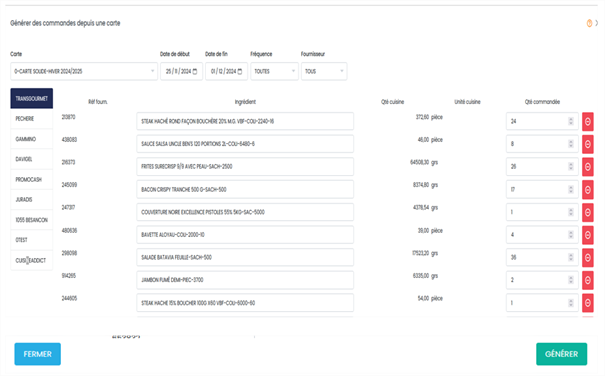Edit the Date de fin field
This screenshot has height=376, width=605.
click(x=226, y=71)
